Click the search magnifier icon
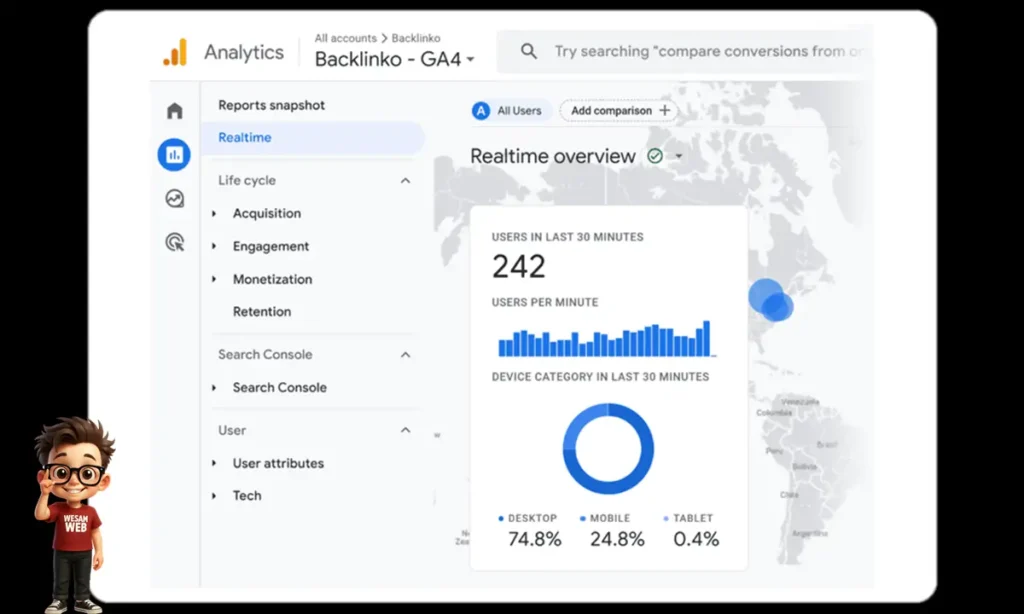Screen dimensions: 1024x614 pyautogui.click(x=528, y=50)
